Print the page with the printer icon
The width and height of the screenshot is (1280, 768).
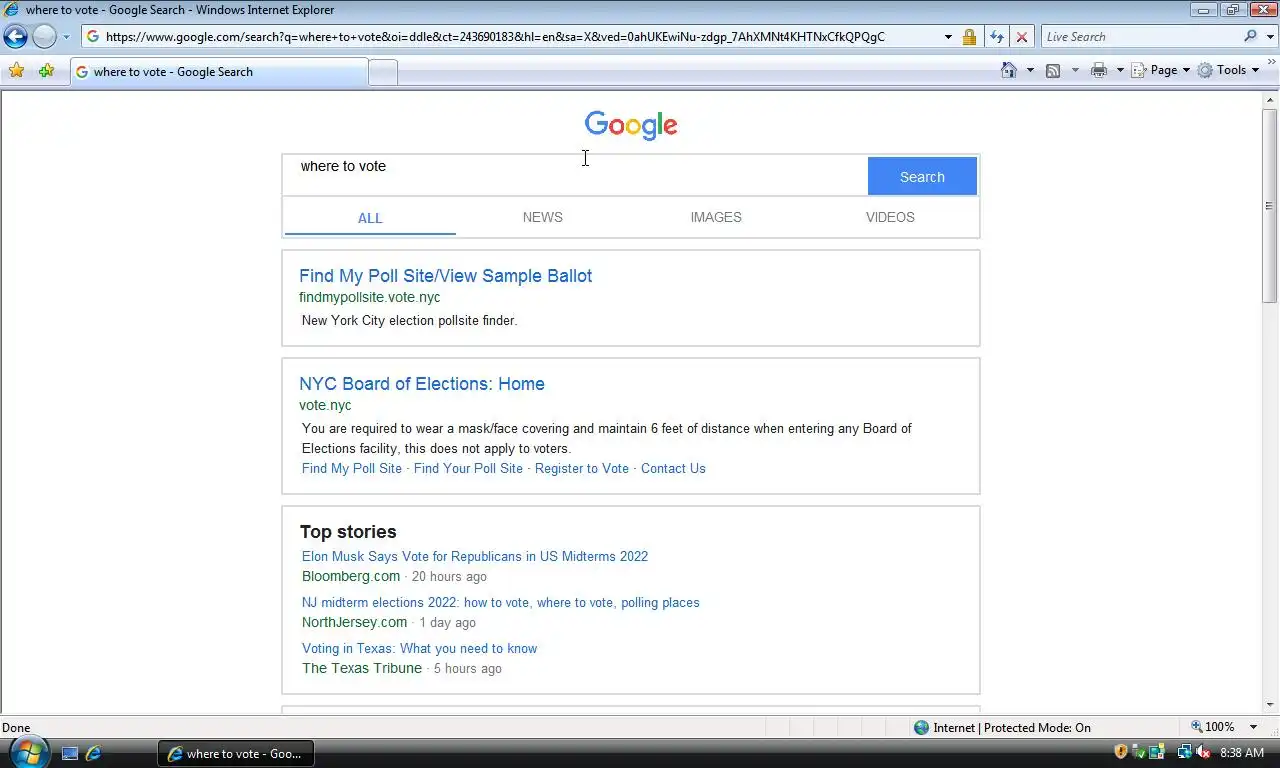pyautogui.click(x=1099, y=70)
